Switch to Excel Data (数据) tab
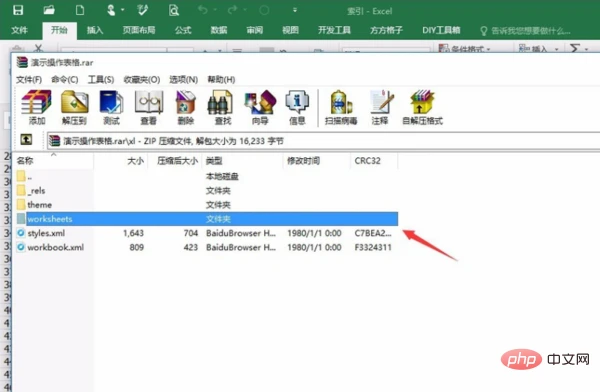Viewport: 600px width, 392px height. (219, 30)
